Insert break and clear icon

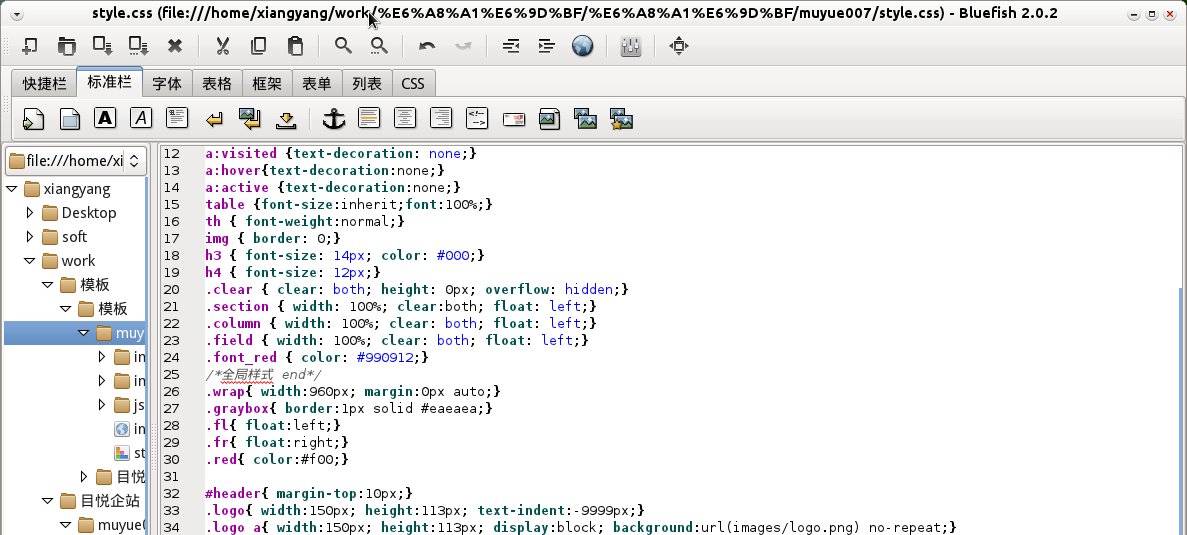pos(250,119)
